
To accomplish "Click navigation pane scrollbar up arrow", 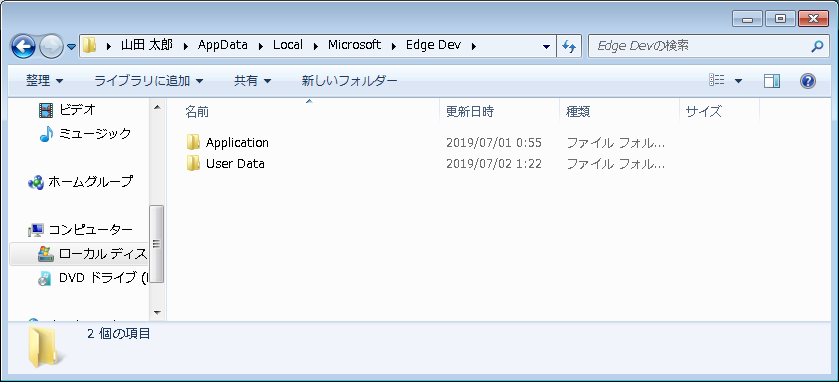I will [157, 108].
